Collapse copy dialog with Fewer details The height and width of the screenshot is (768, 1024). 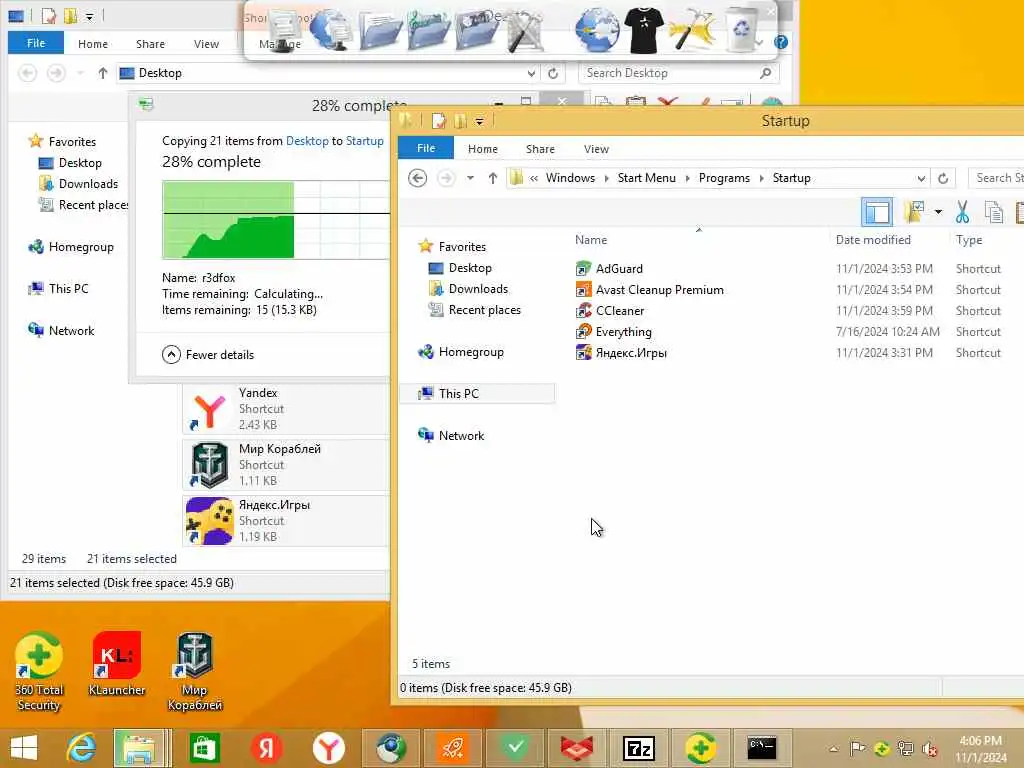pos(208,355)
